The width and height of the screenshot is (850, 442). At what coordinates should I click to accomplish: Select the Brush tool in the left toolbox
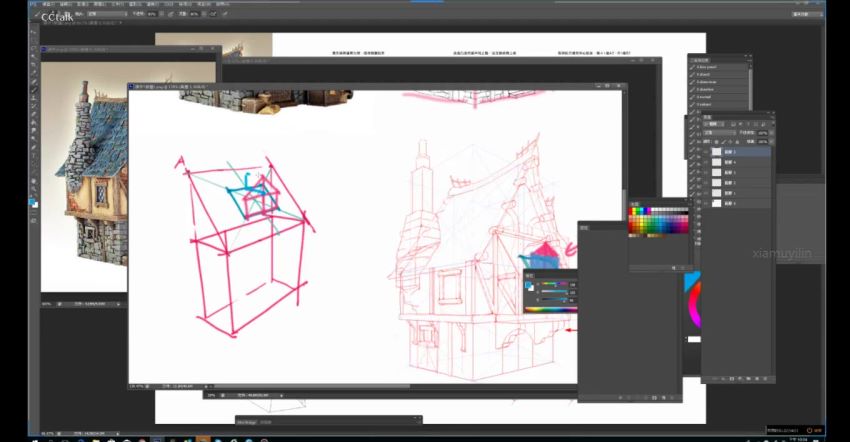point(34,90)
